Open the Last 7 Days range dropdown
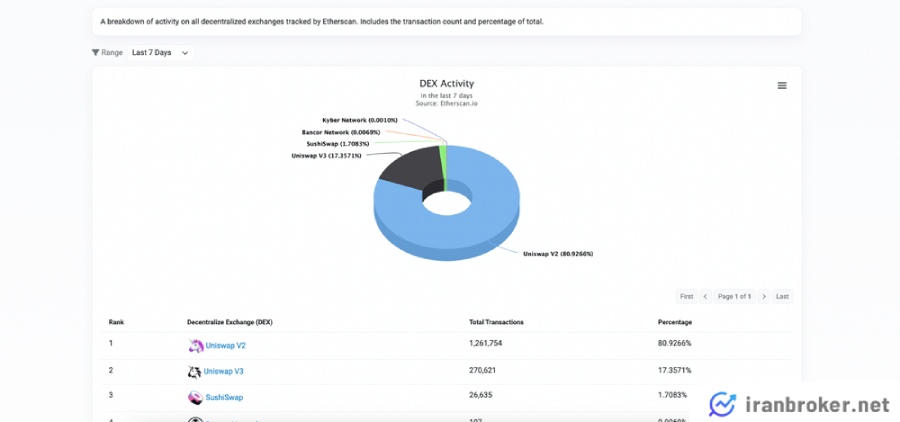Screen dimensions: 900x422 [x=160, y=53]
